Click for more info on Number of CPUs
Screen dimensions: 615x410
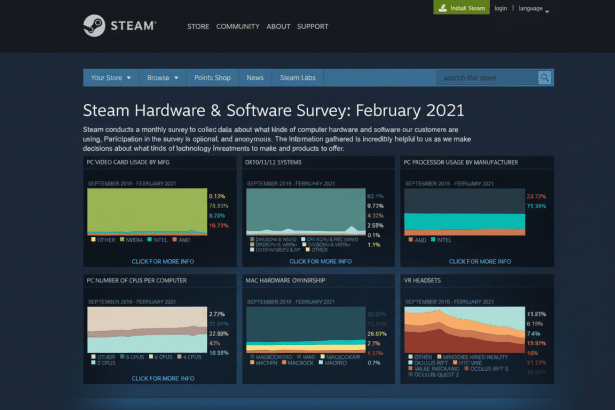[163, 378]
